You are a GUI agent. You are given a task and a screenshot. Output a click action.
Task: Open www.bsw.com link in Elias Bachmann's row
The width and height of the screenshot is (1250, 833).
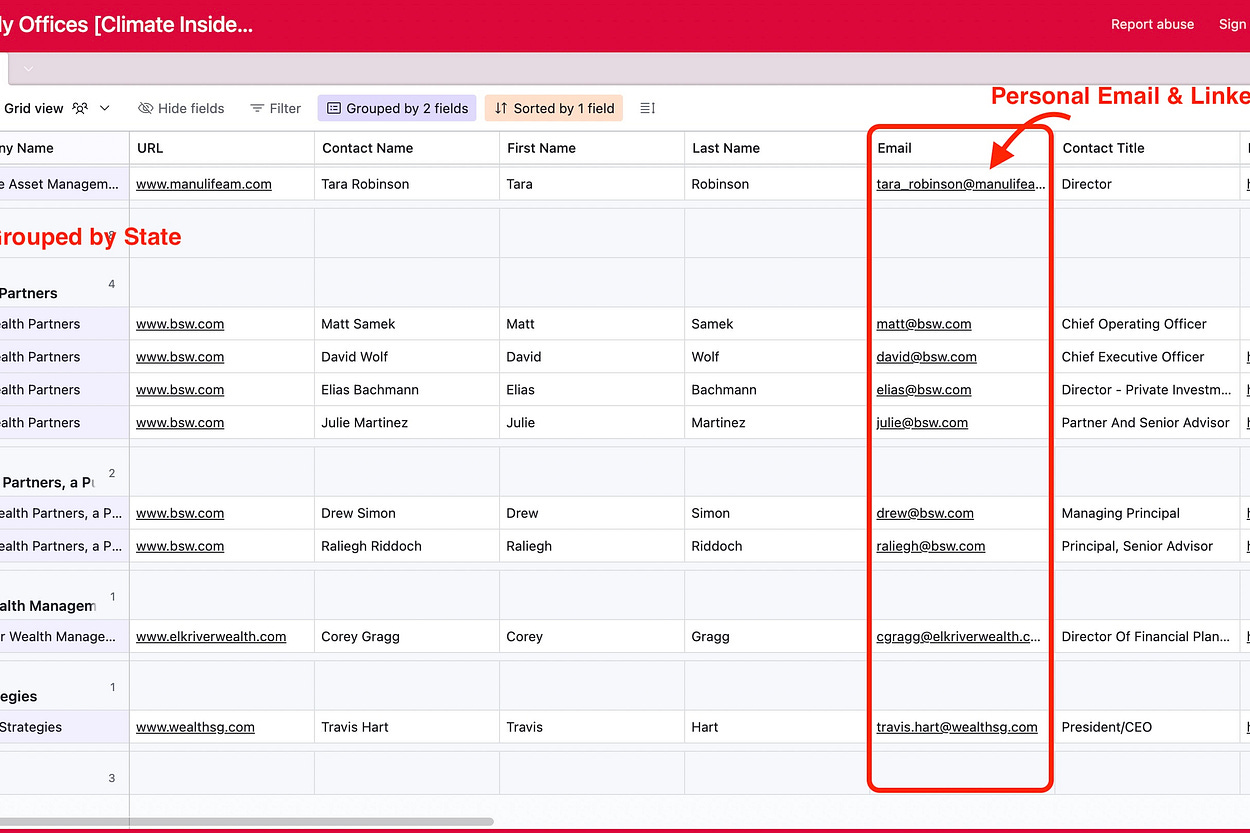180,390
